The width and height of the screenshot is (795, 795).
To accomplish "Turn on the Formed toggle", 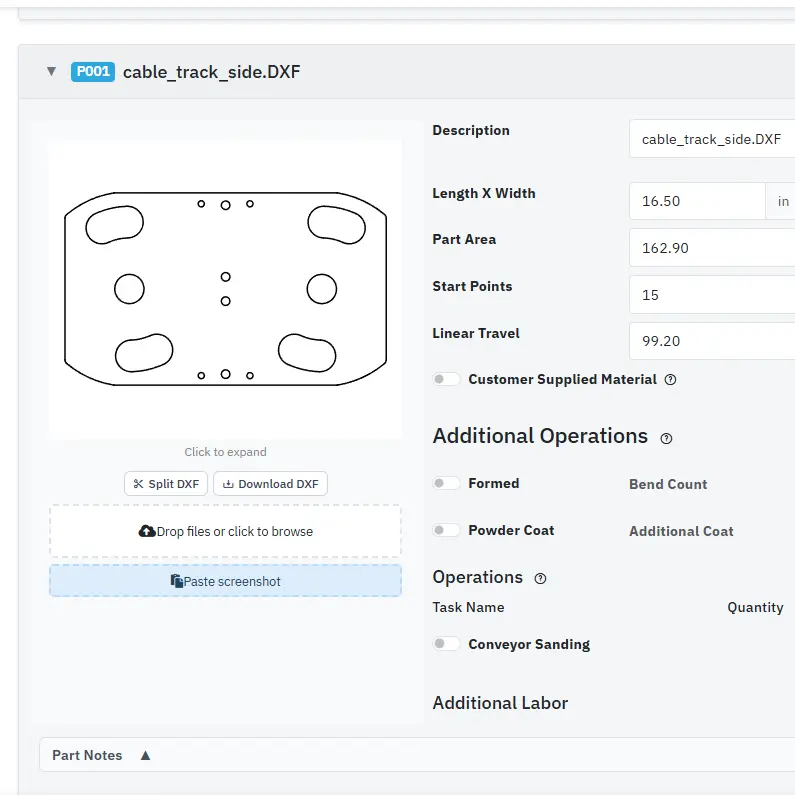I will (446, 484).
